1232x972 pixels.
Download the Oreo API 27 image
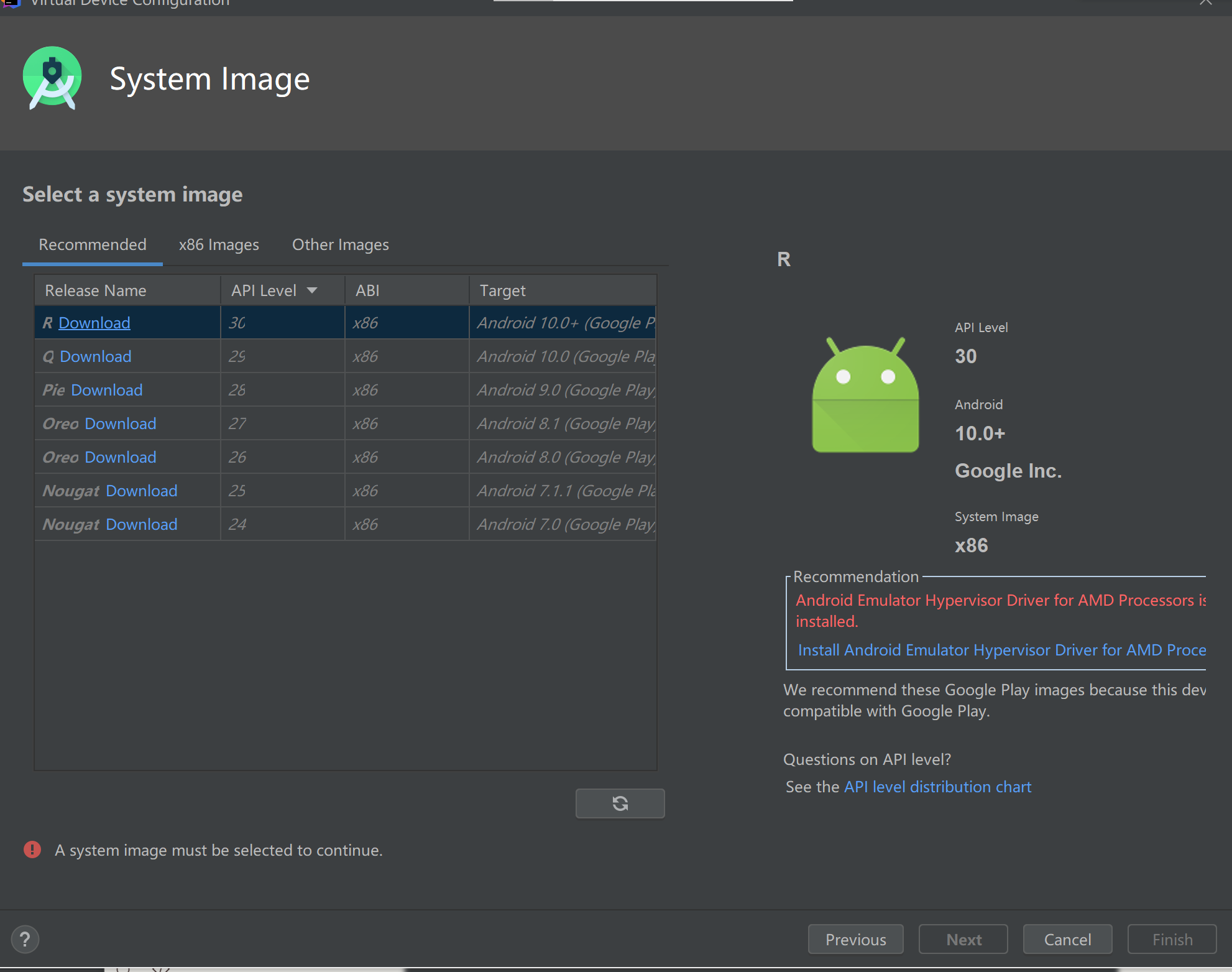click(x=121, y=424)
